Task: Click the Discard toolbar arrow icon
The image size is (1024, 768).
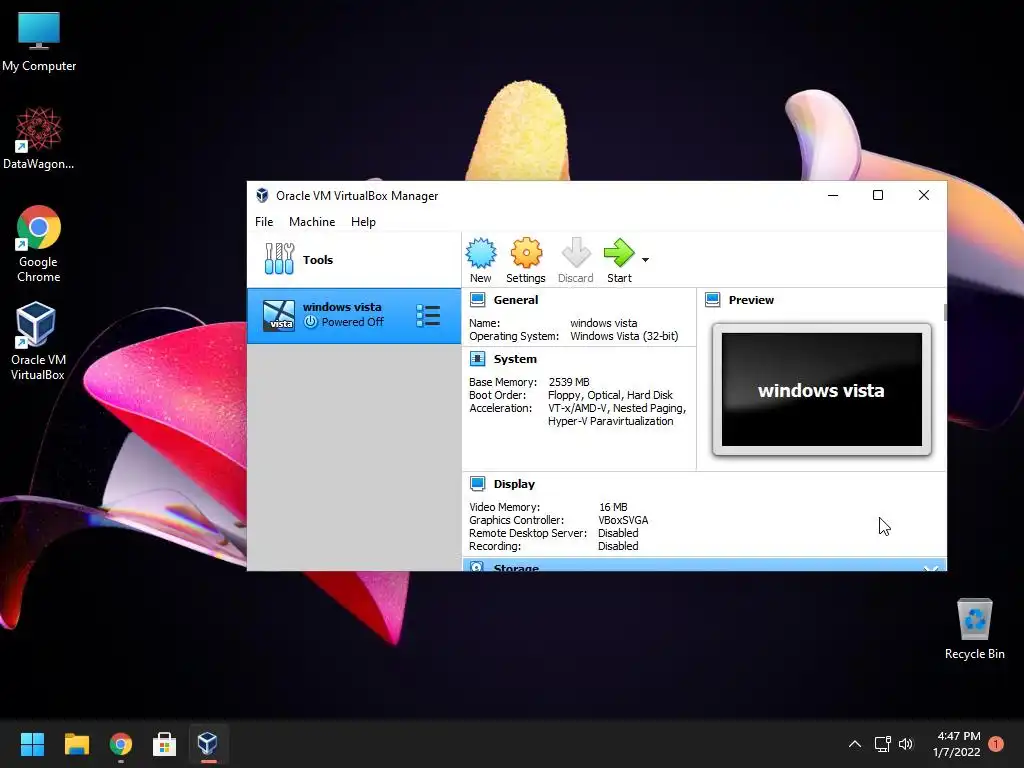Action: pyautogui.click(x=575, y=253)
